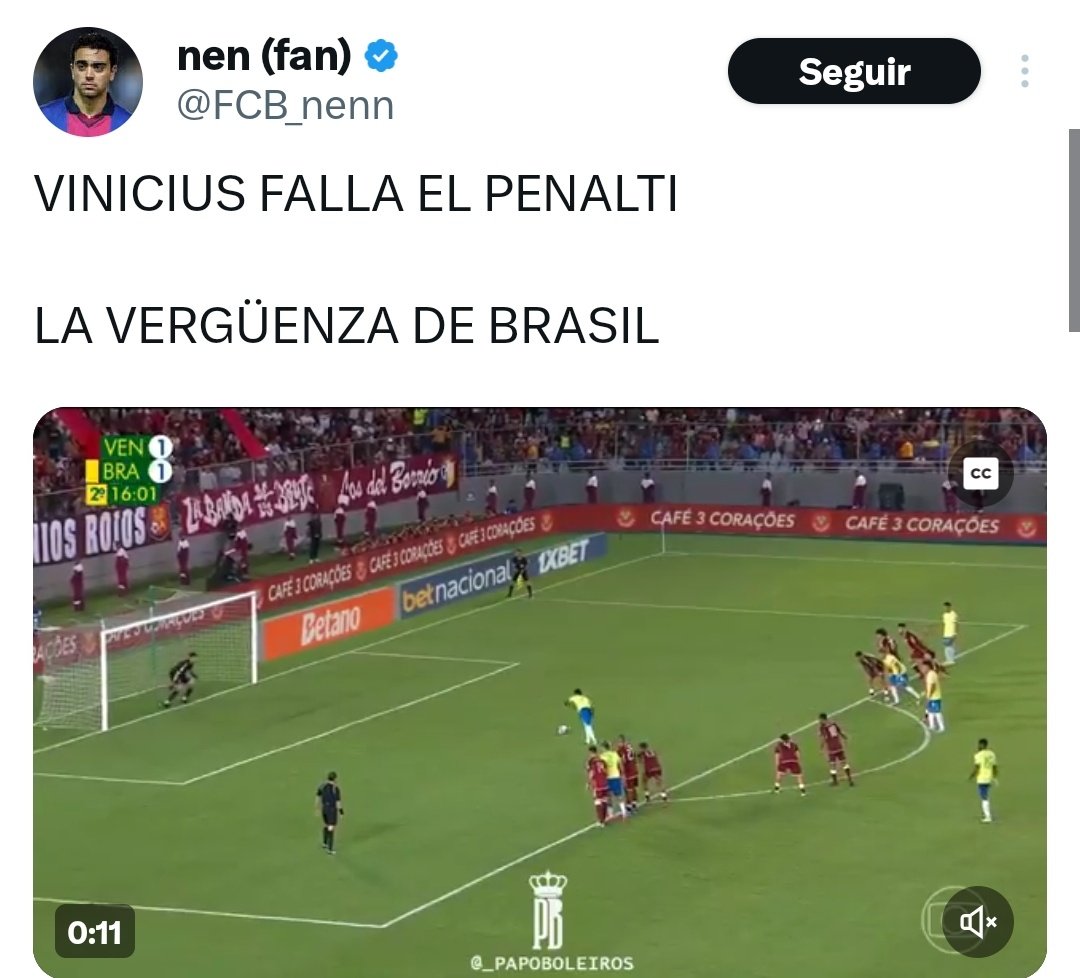Click the VEN BRA scoreboard overlay
Image resolution: width=1080 pixels, height=978 pixels.
129,470
